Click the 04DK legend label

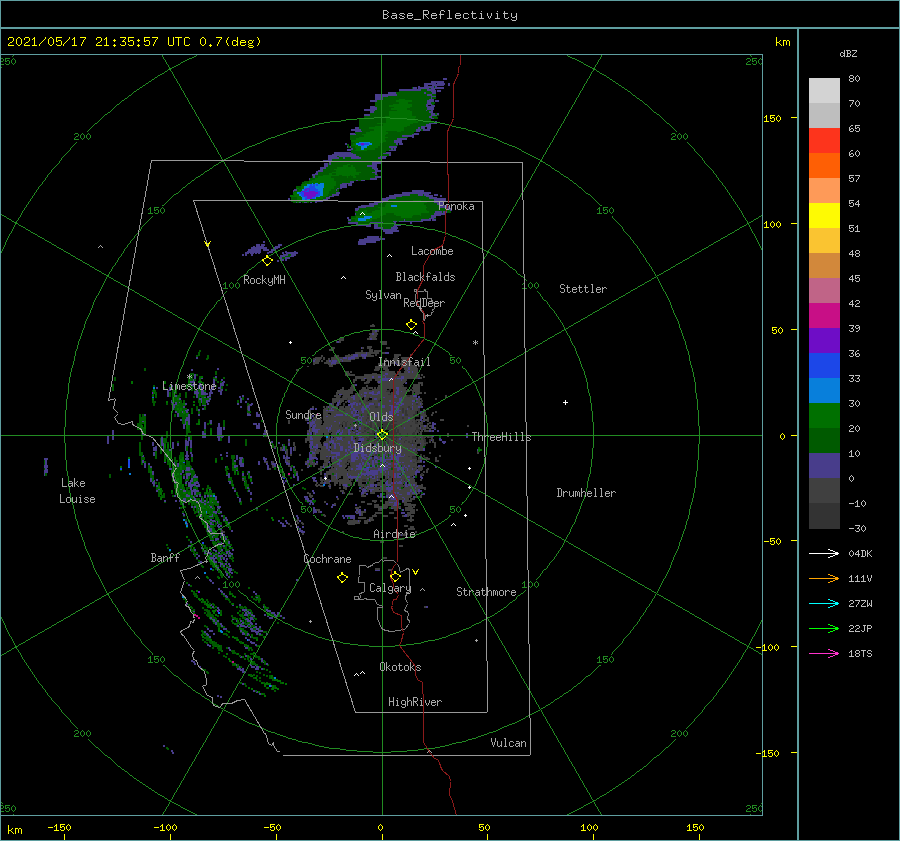(x=860, y=553)
